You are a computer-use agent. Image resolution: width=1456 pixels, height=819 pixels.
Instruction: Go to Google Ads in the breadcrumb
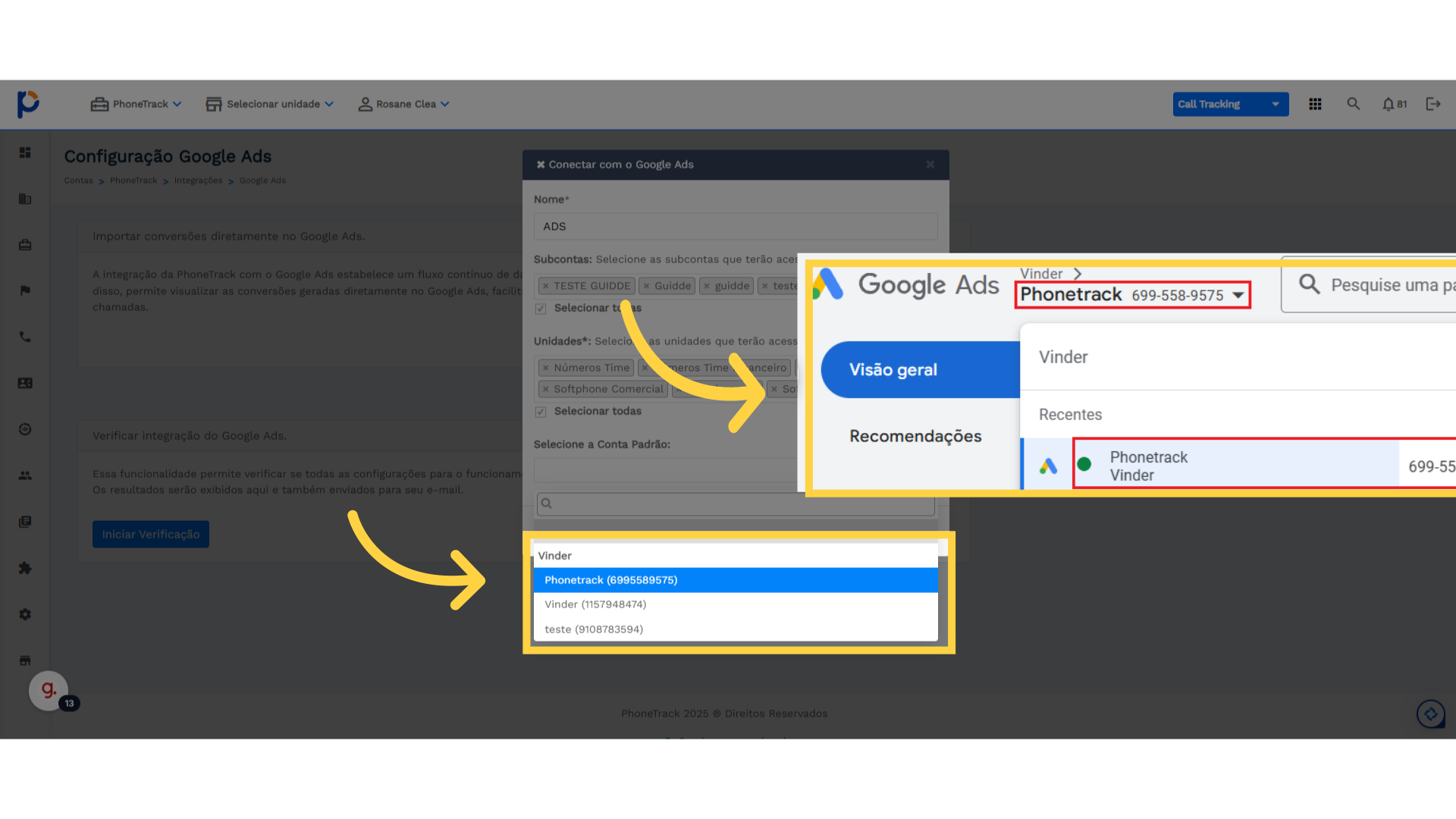coord(262,180)
